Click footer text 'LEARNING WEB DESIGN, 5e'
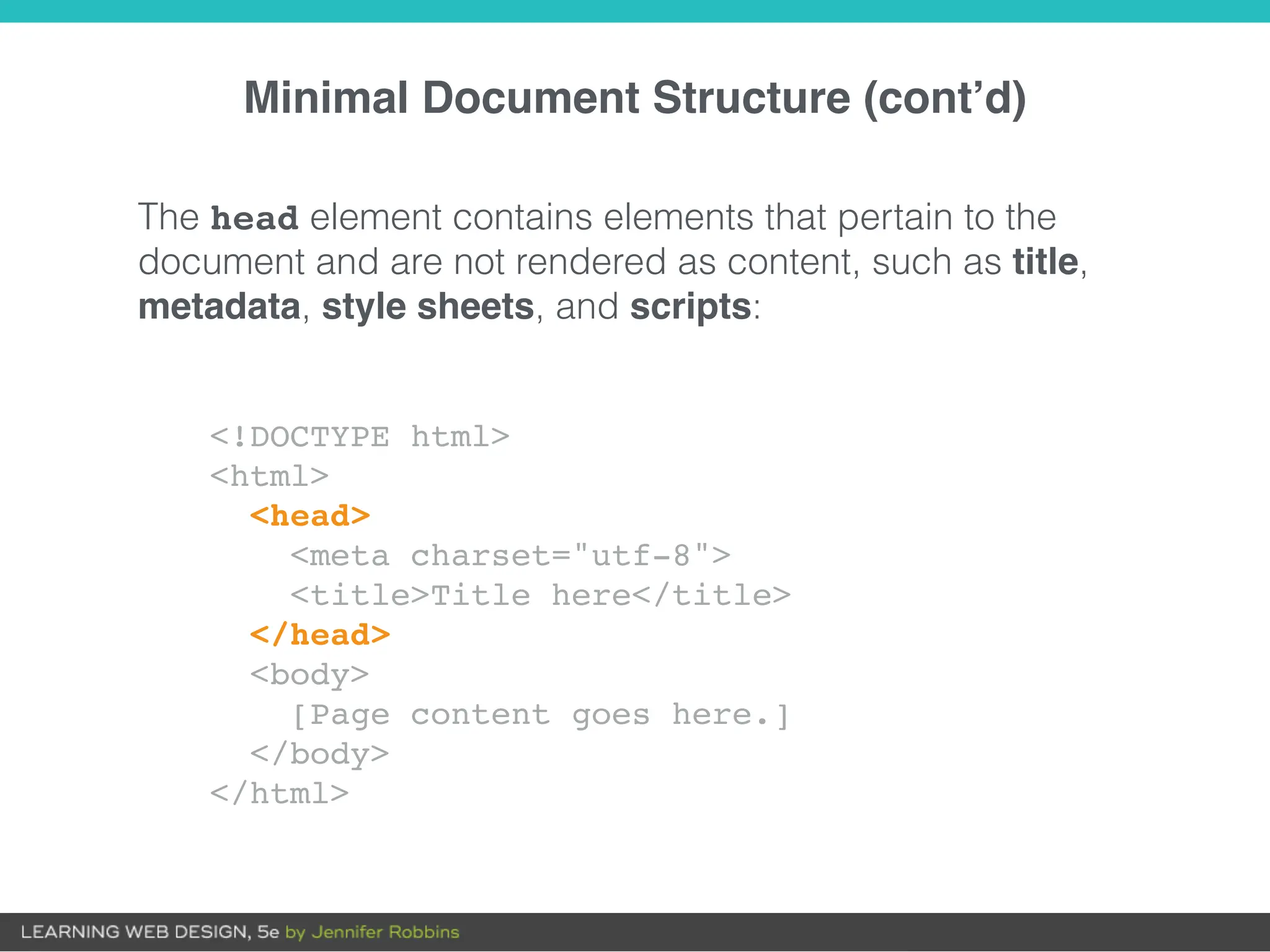Screen dimensions: 1270x952 pos(150,932)
